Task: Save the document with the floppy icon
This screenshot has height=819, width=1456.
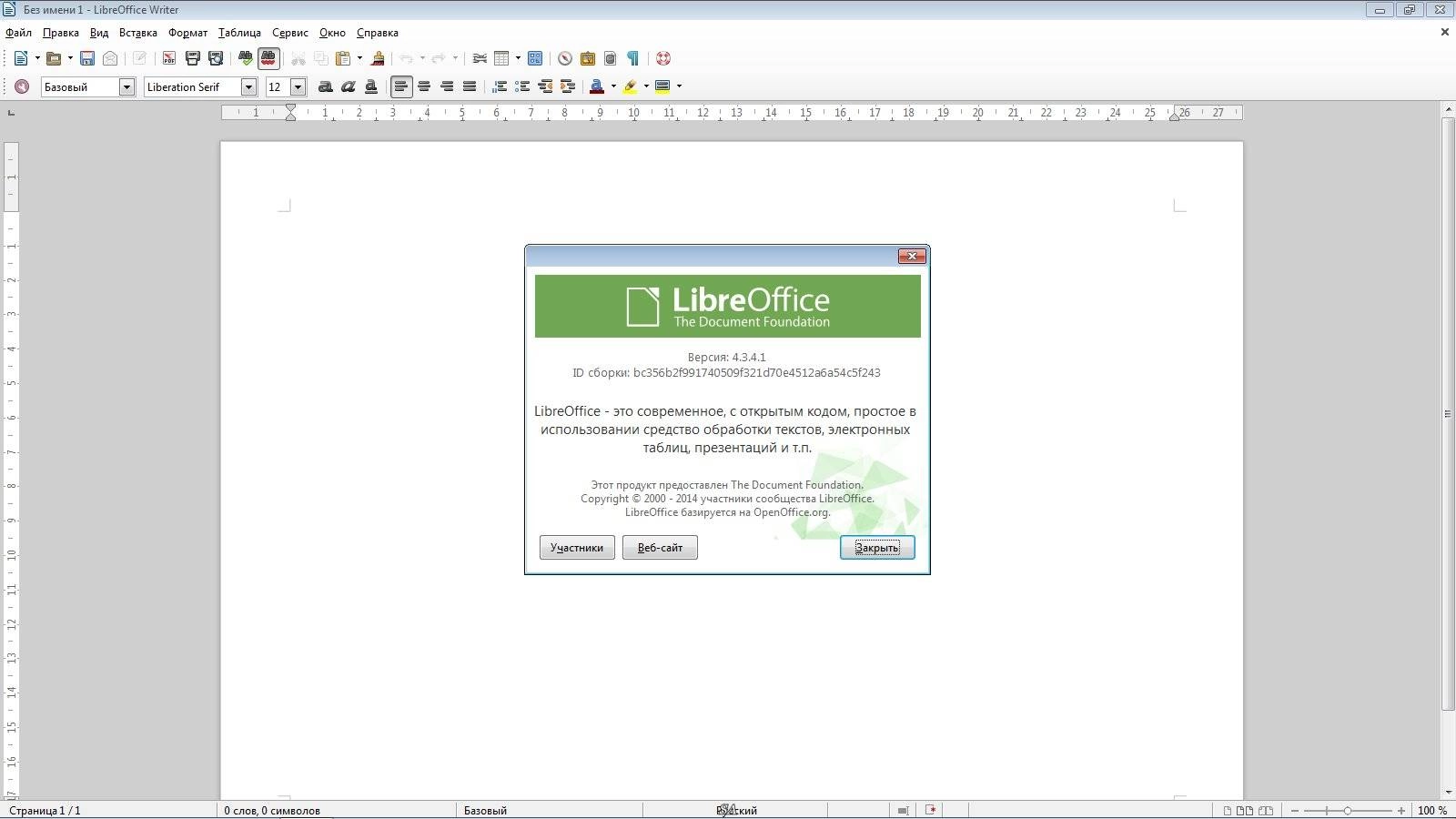Action: point(87,58)
